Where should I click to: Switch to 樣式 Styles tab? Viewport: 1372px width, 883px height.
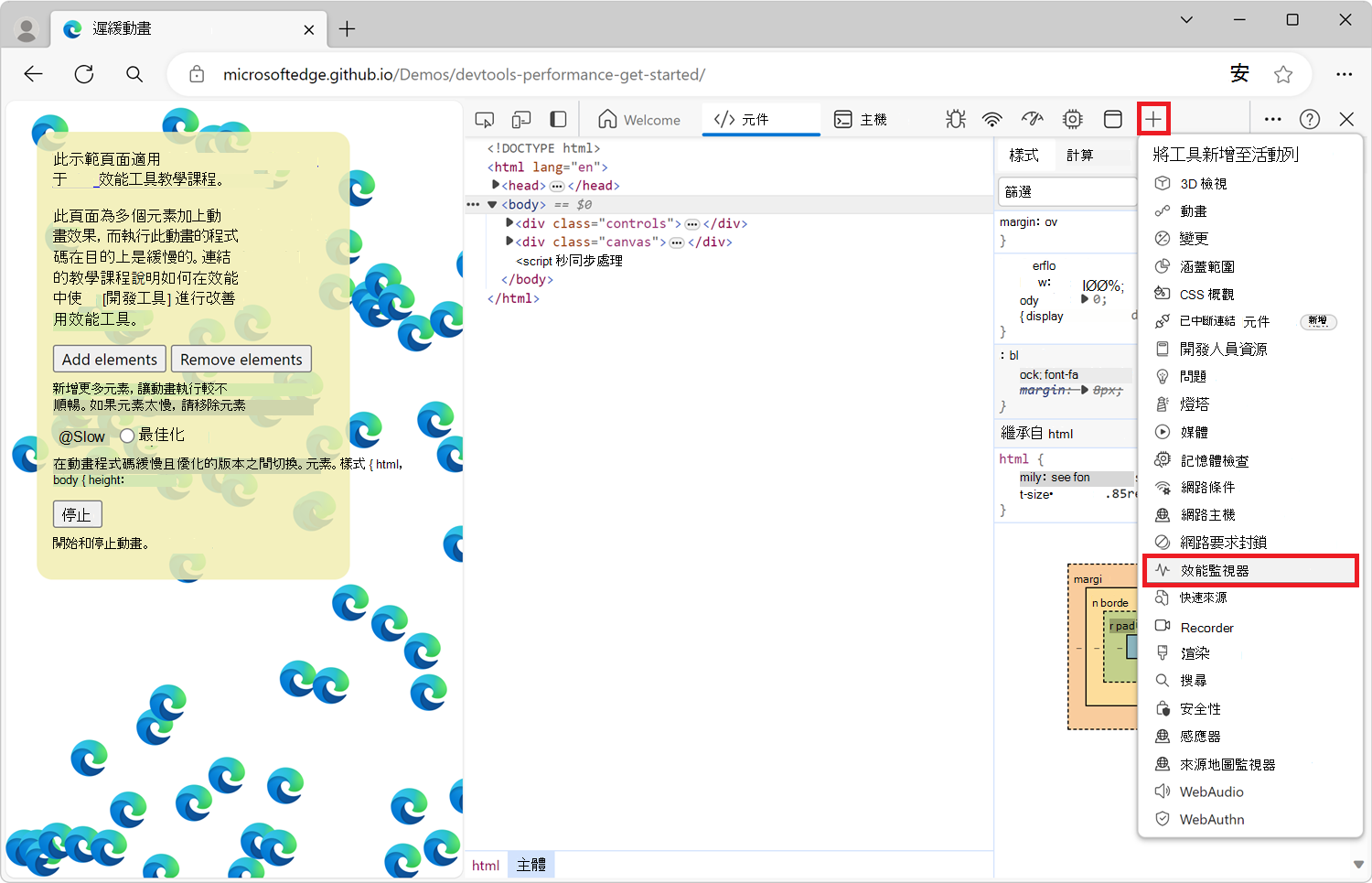coord(1024,156)
